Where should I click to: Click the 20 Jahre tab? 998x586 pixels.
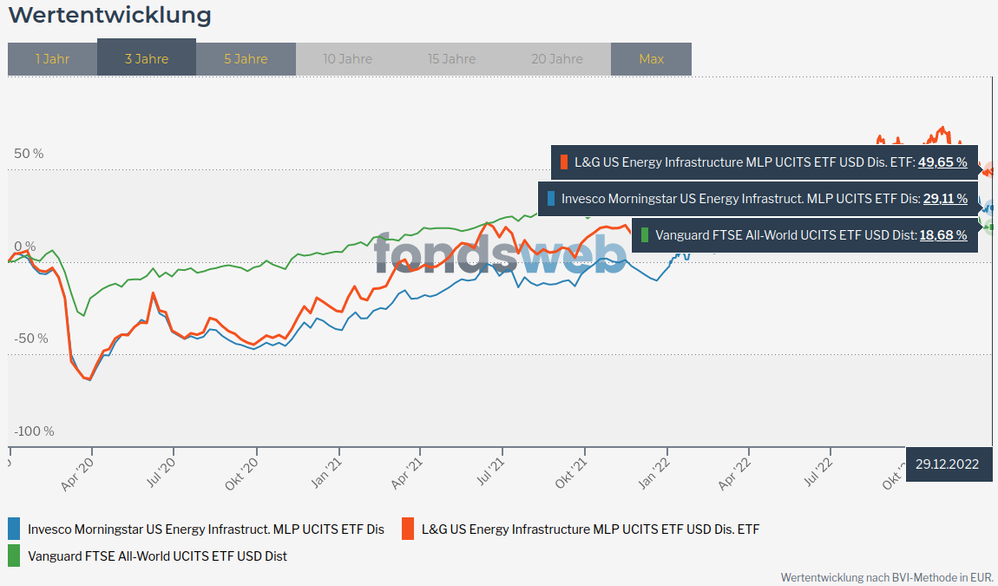(x=555, y=59)
